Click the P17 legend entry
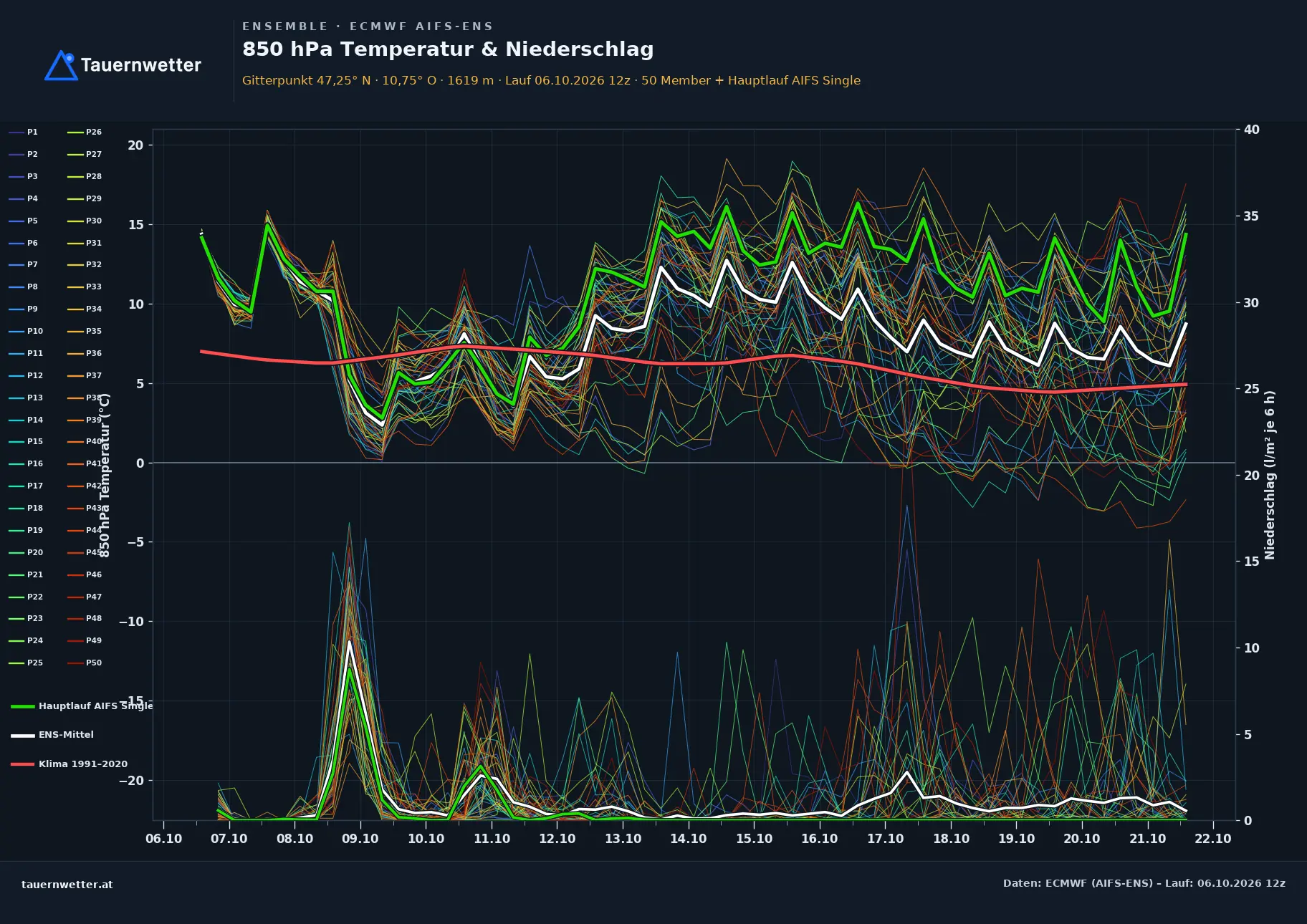1307x924 pixels. click(26, 486)
